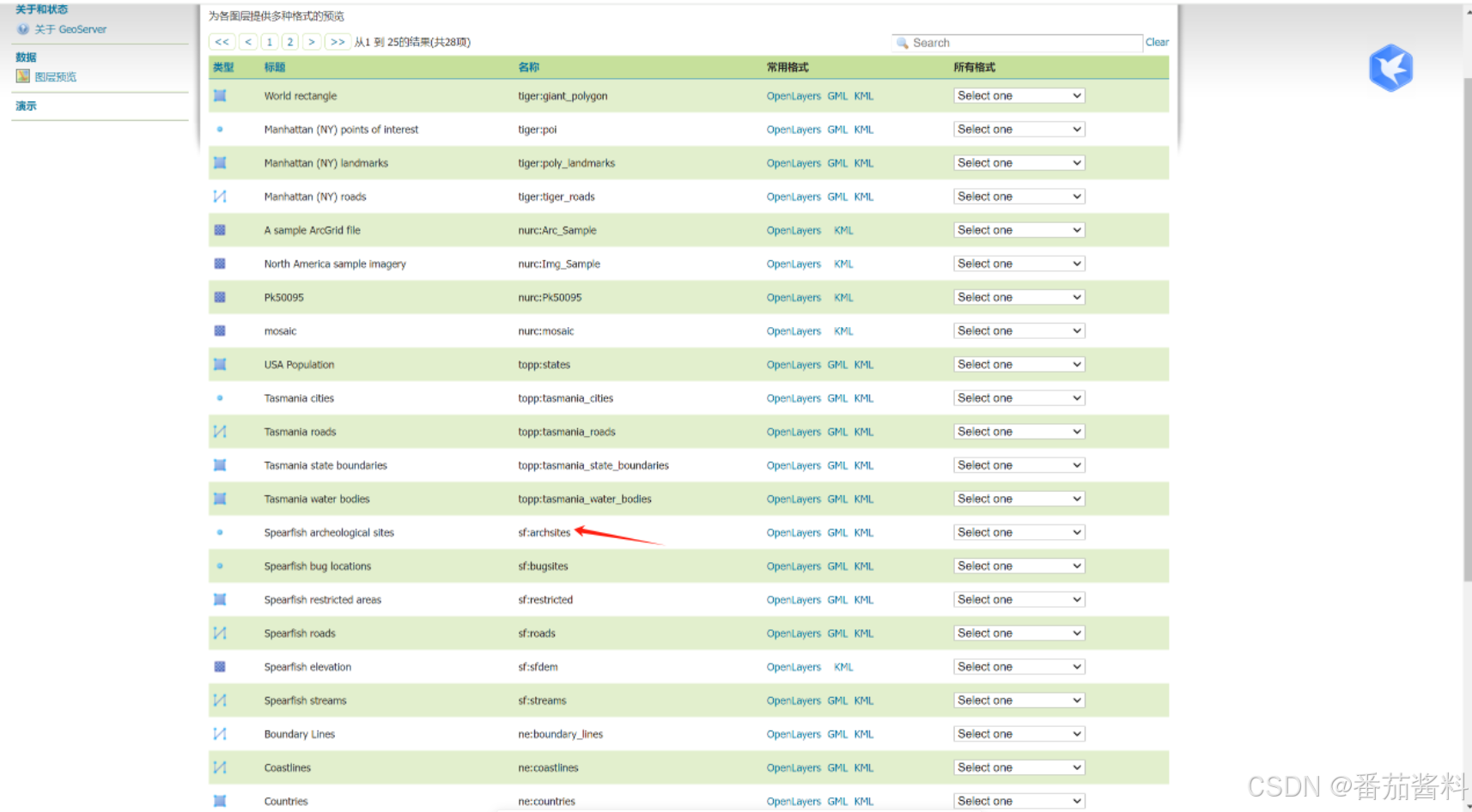Open format dropdown for sf:sfdem
The height and width of the screenshot is (812, 1472).
[x=1019, y=667]
